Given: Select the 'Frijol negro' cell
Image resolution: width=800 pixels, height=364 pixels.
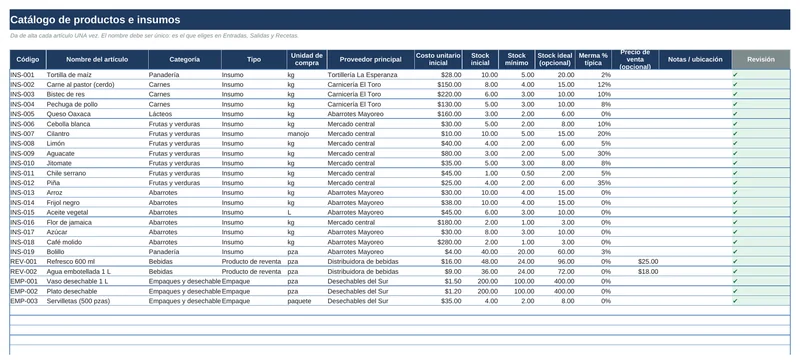Looking at the screenshot, I should (97, 203).
